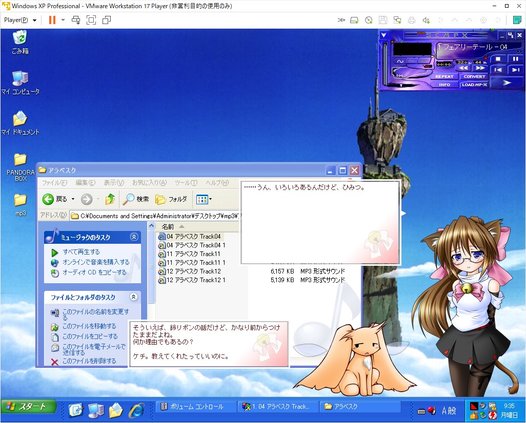
Task: Switch to ボリューム コントロール taskbar item
Action: [195, 407]
